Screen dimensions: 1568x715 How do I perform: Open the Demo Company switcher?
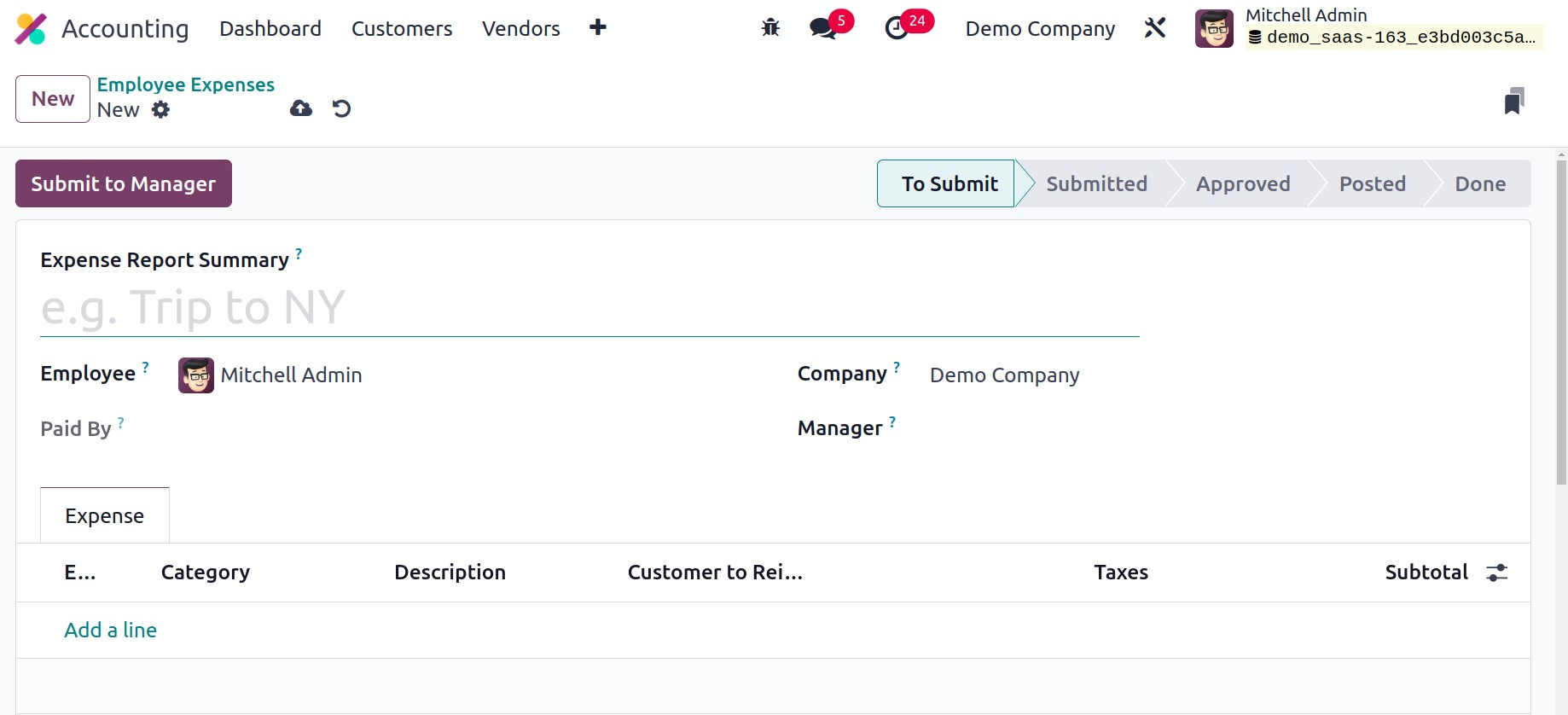point(1039,29)
